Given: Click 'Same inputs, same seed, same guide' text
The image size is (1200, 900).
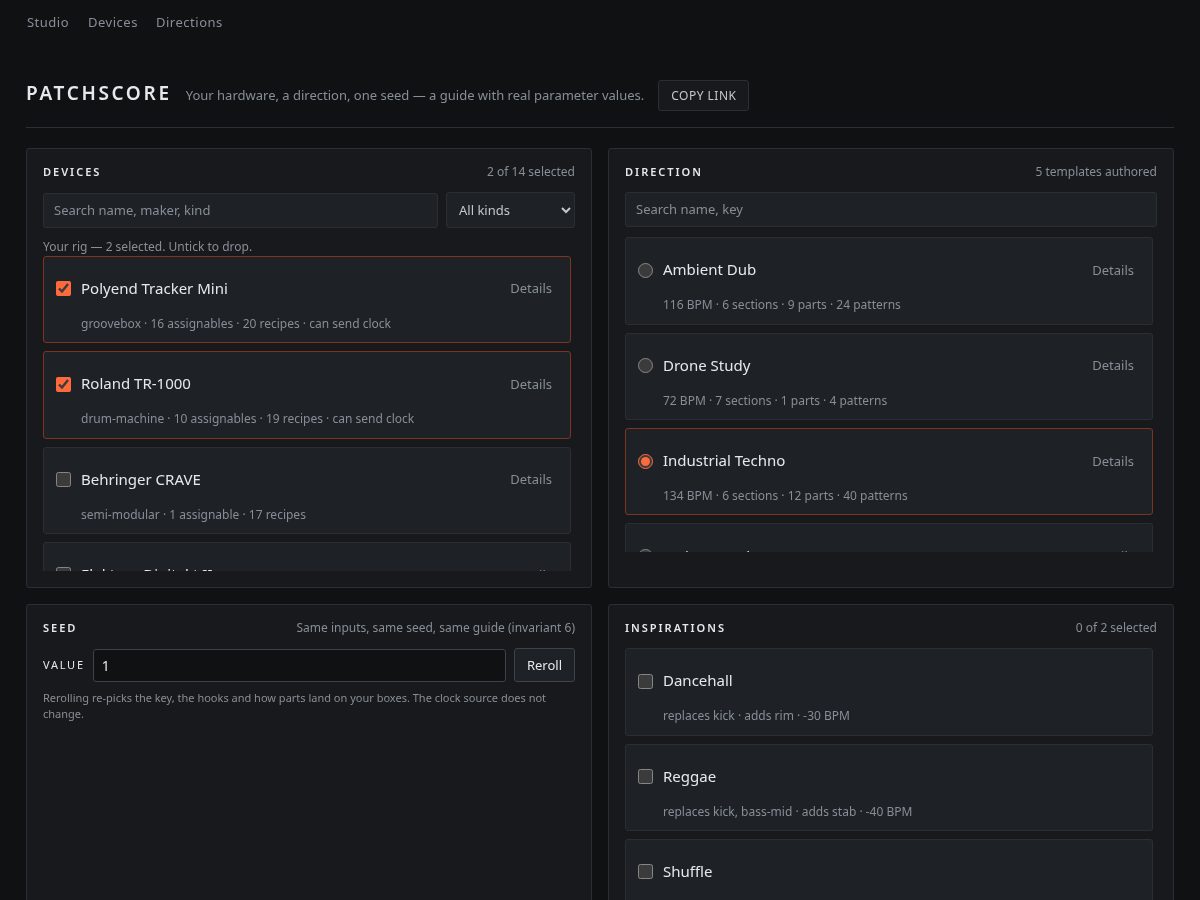Looking at the screenshot, I should coord(436,628).
